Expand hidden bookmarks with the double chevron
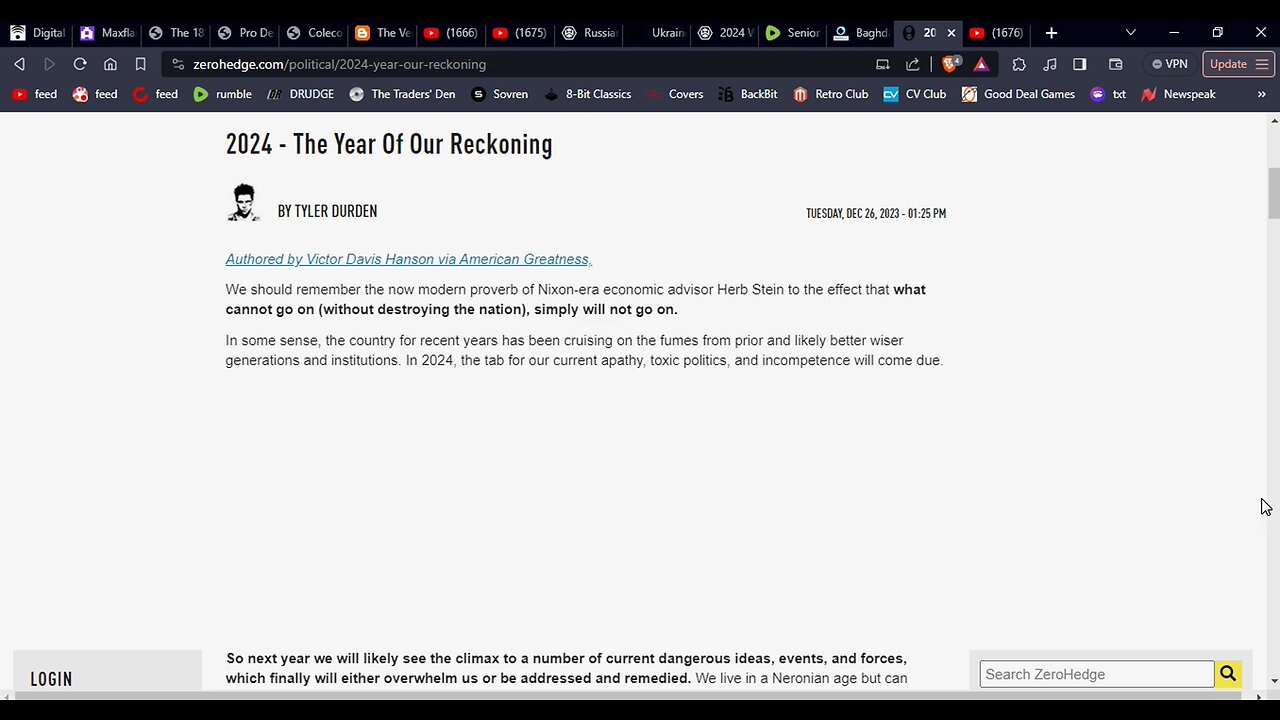Viewport: 1280px width, 720px height. pos(1261,94)
